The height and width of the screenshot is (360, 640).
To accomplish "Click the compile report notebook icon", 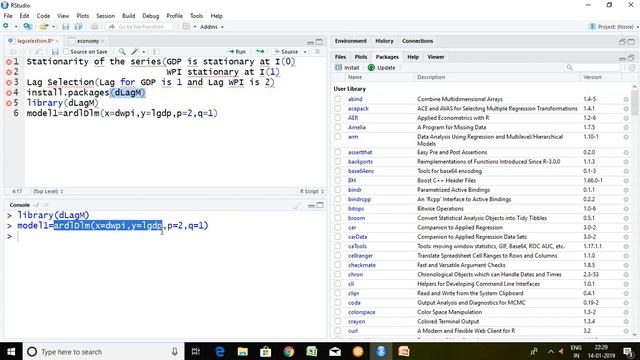I will click(x=156, y=52).
